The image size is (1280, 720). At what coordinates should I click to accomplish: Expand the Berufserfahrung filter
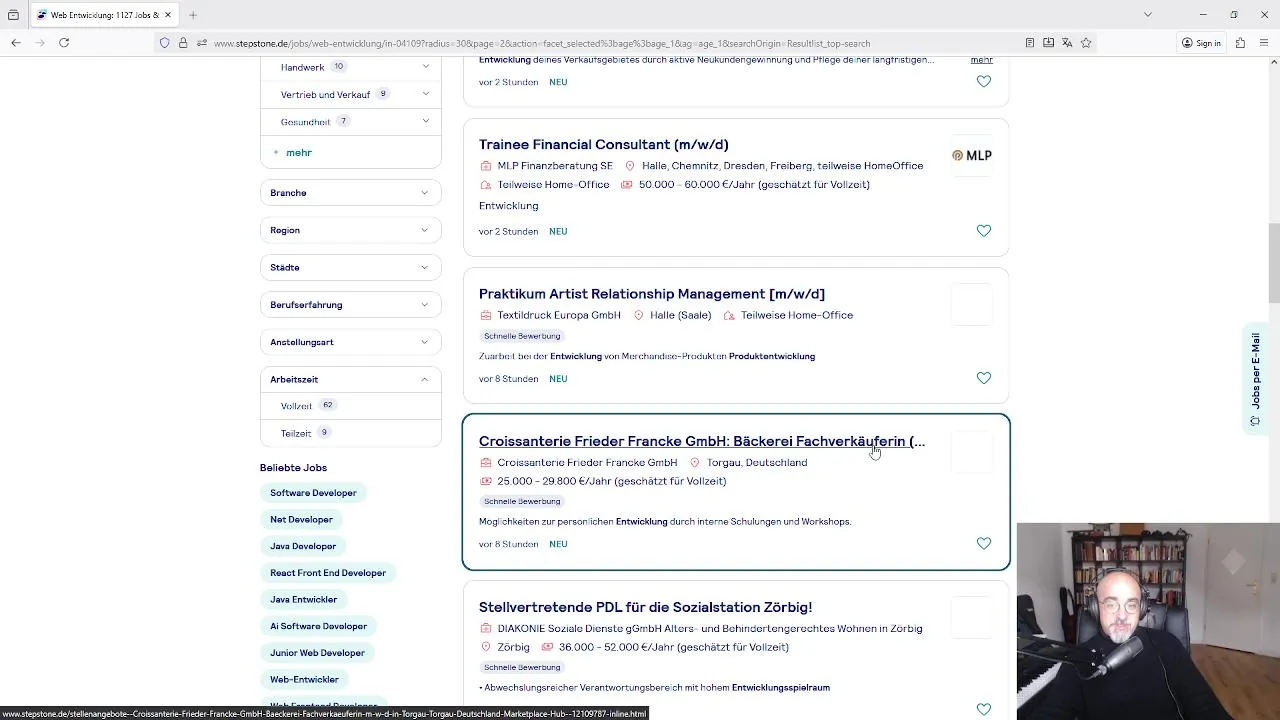[x=350, y=304]
